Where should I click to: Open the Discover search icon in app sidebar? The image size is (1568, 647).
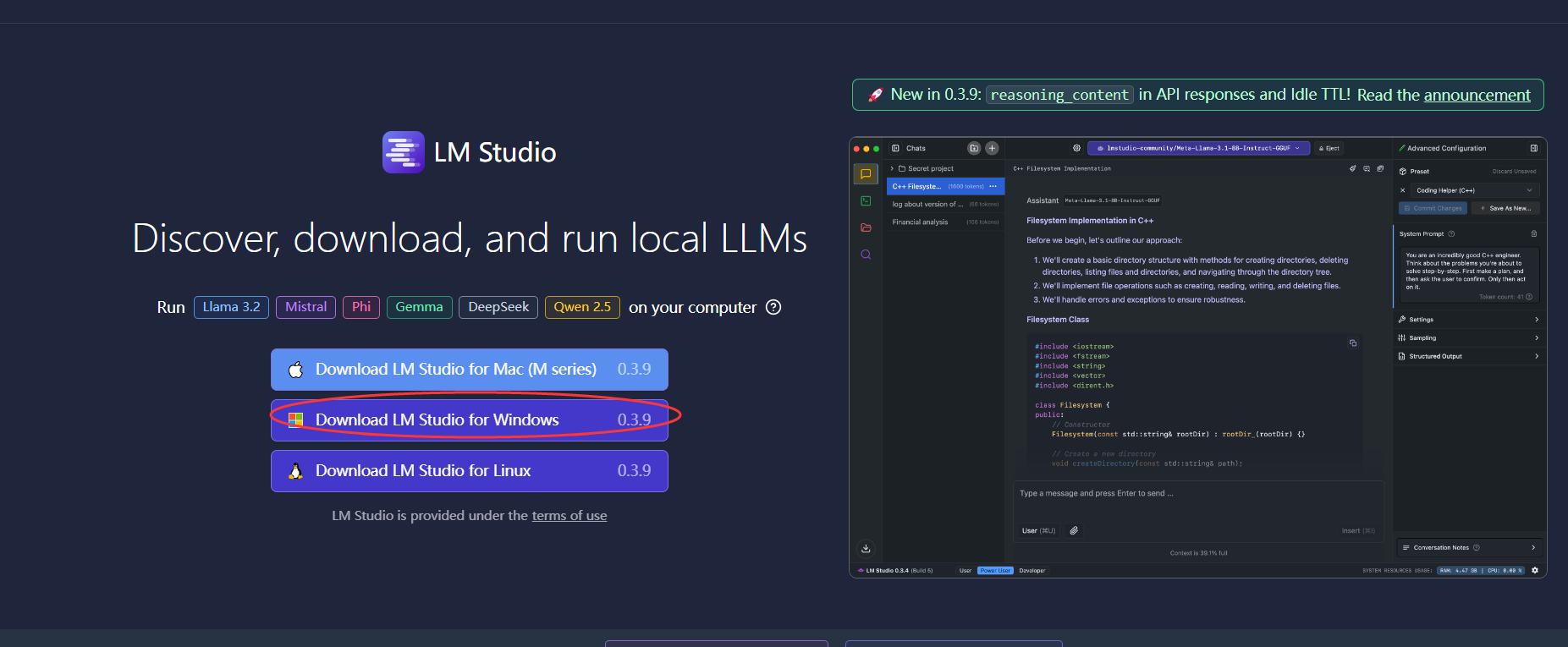tap(866, 255)
